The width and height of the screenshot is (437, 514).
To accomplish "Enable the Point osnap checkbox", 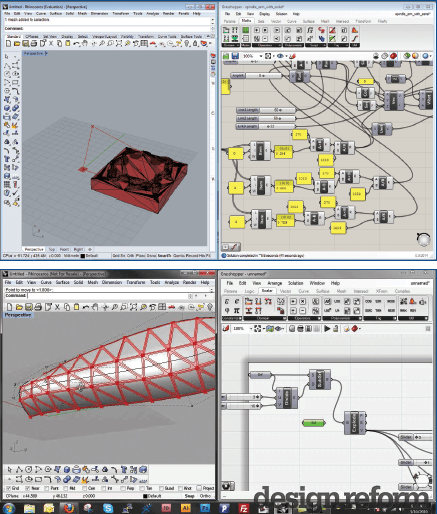I will coord(47,488).
